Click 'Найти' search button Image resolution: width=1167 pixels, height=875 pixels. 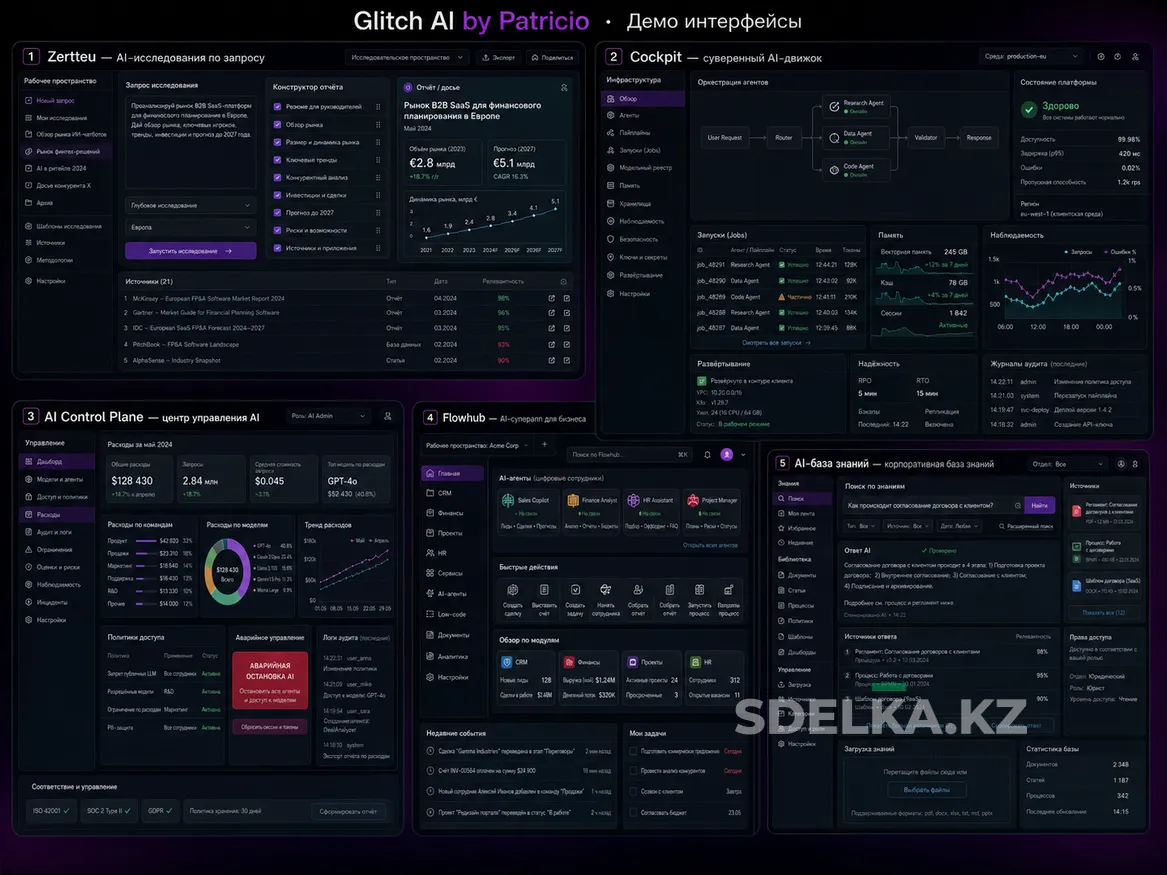(x=1040, y=505)
